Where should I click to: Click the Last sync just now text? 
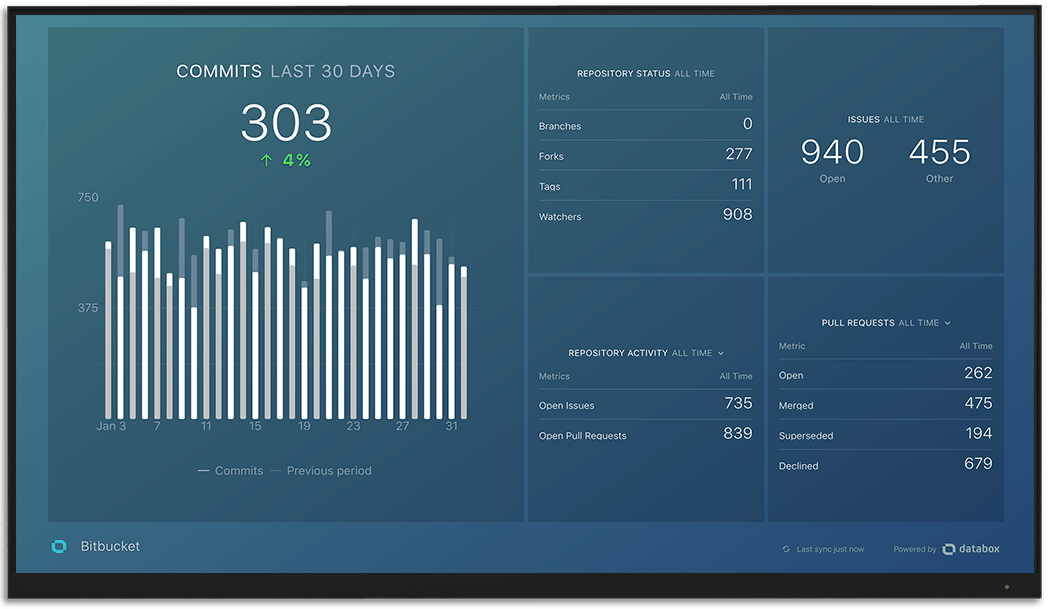830,549
